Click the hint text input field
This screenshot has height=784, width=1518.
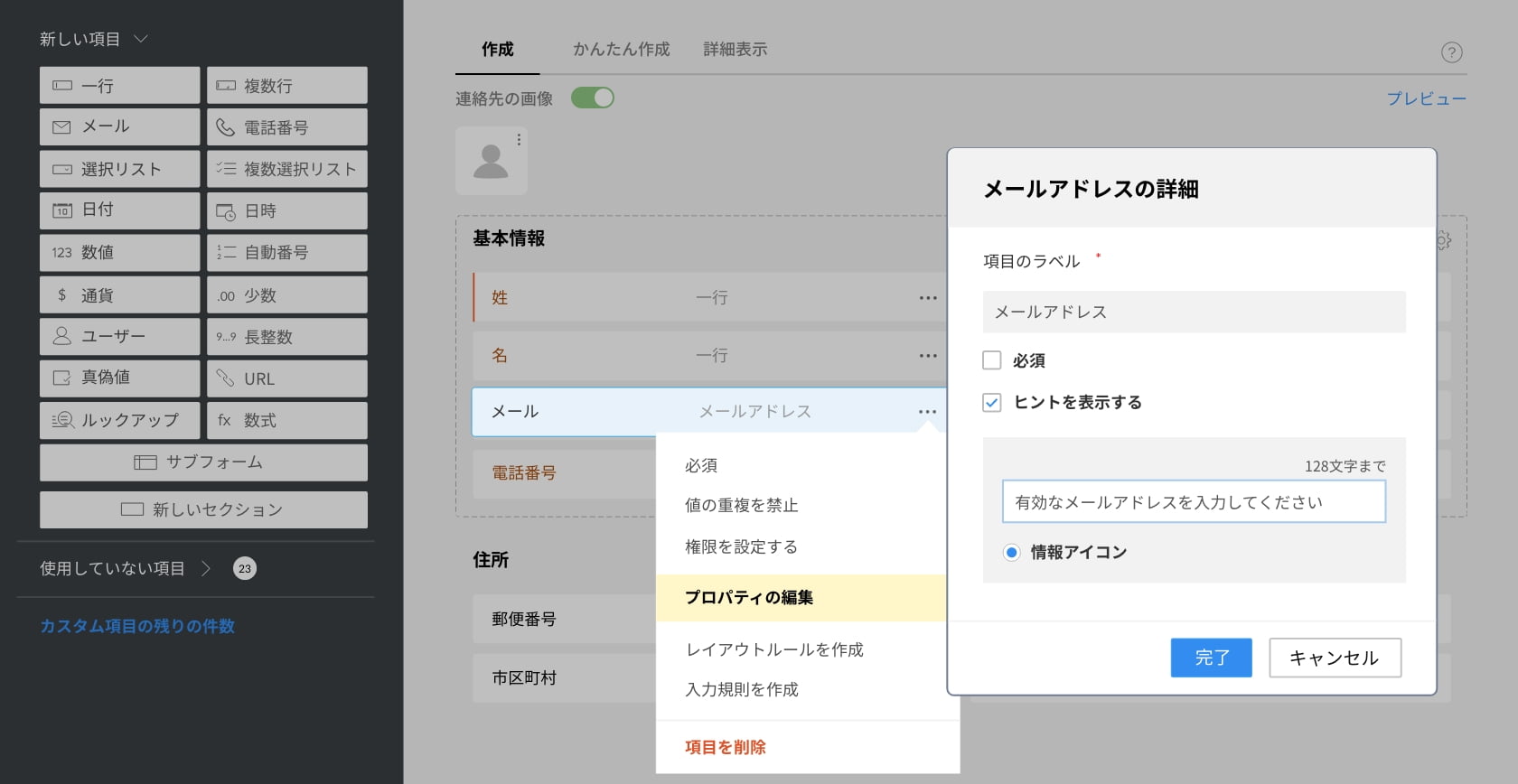tap(1193, 502)
